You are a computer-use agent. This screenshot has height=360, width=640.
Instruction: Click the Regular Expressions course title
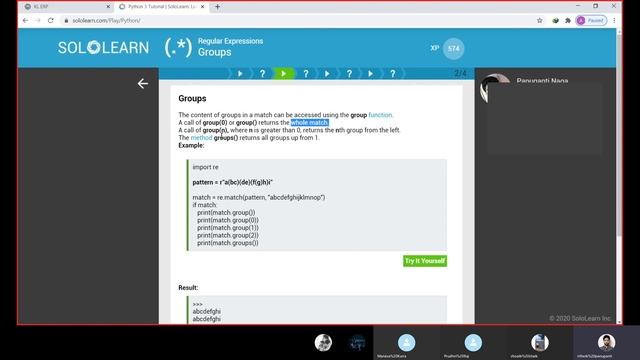point(230,41)
